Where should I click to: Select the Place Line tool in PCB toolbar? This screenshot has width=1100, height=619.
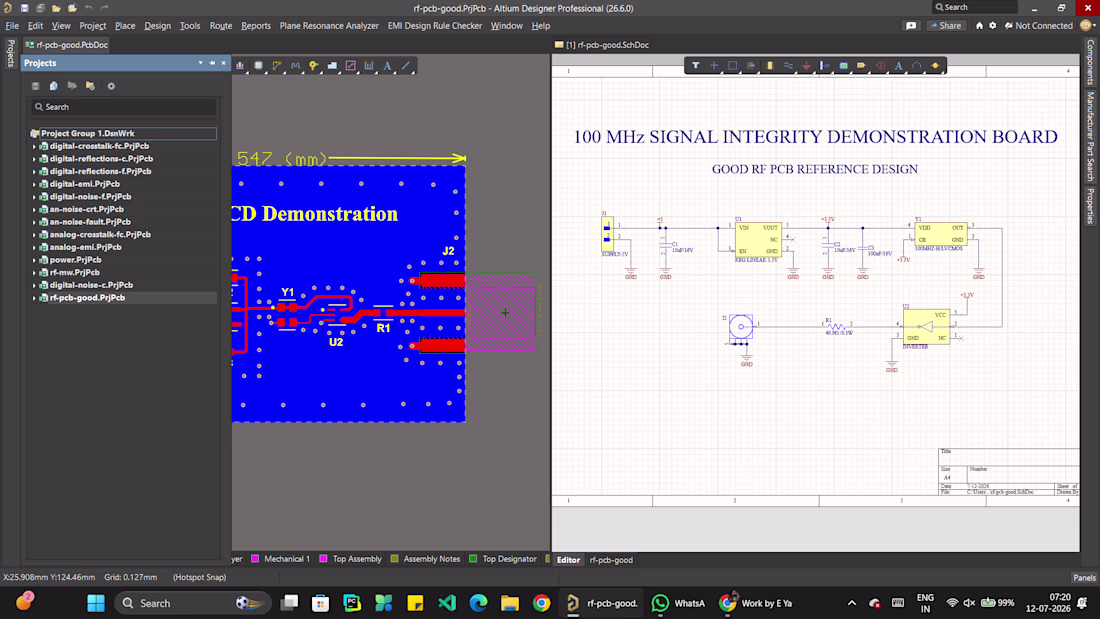click(x=405, y=65)
